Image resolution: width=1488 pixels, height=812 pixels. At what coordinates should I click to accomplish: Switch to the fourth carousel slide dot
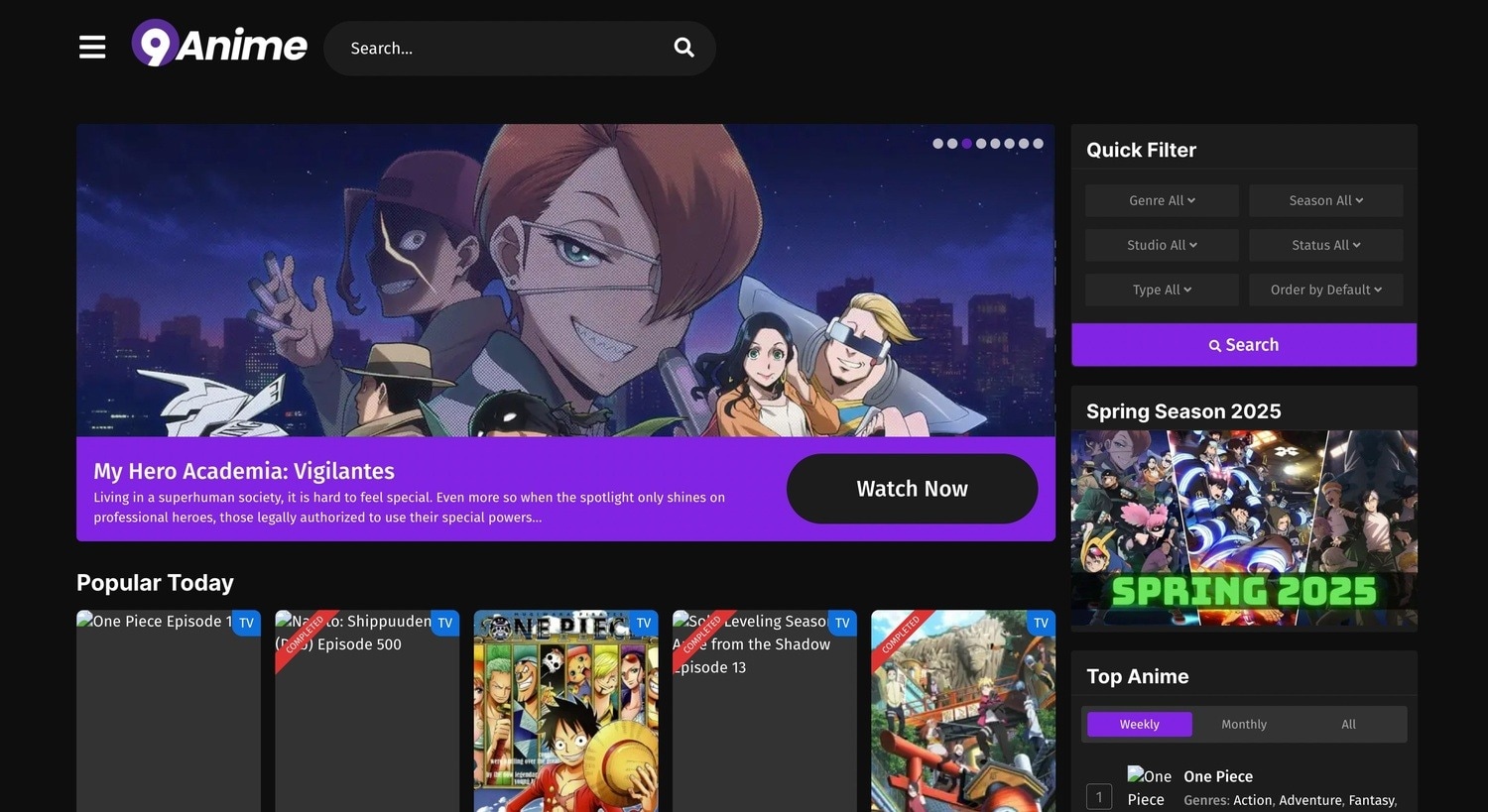pos(981,144)
